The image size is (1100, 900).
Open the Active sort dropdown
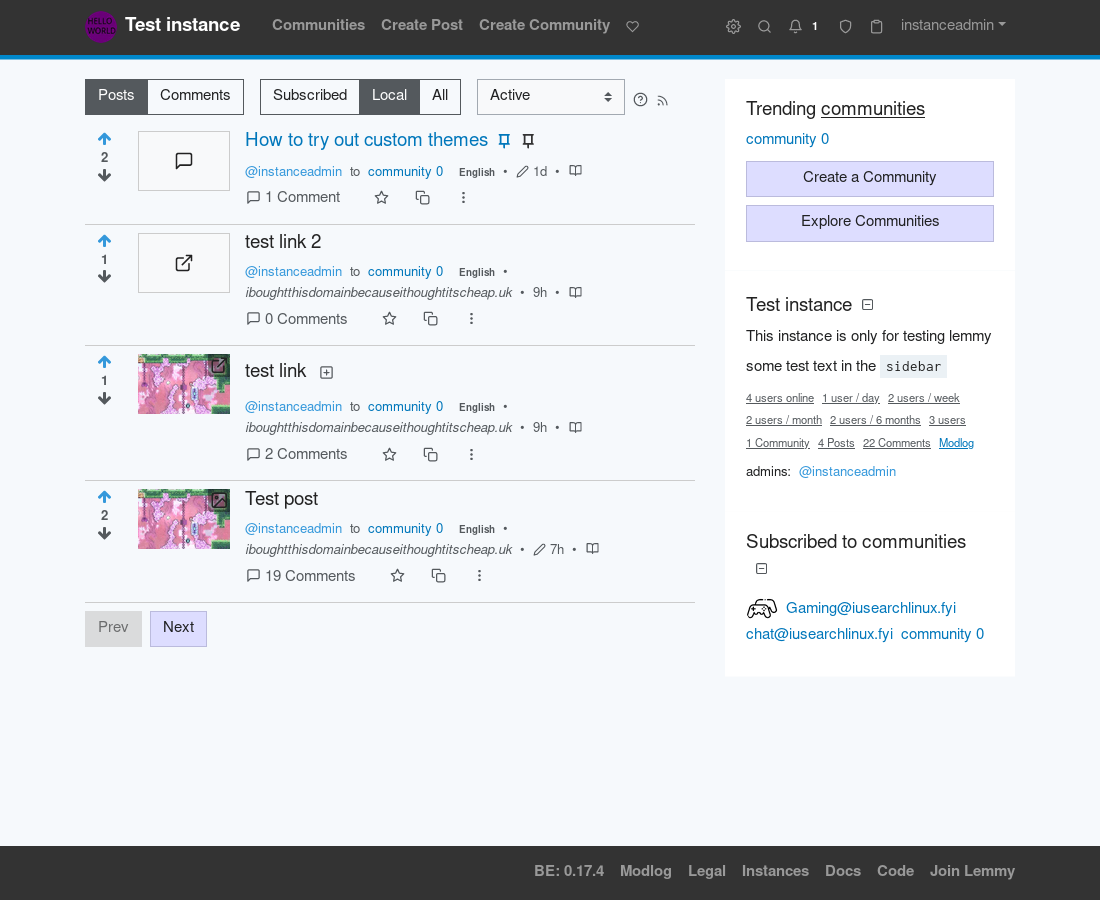tap(550, 96)
